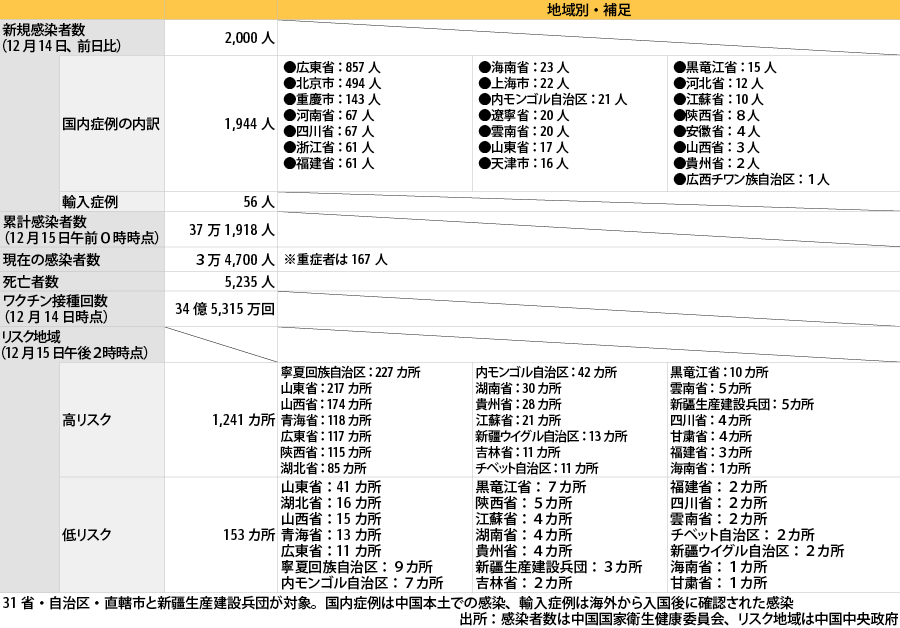Screen dimensions: 900x628
Task: Click the '1,944人' domestic cases value
Action: [249, 124]
